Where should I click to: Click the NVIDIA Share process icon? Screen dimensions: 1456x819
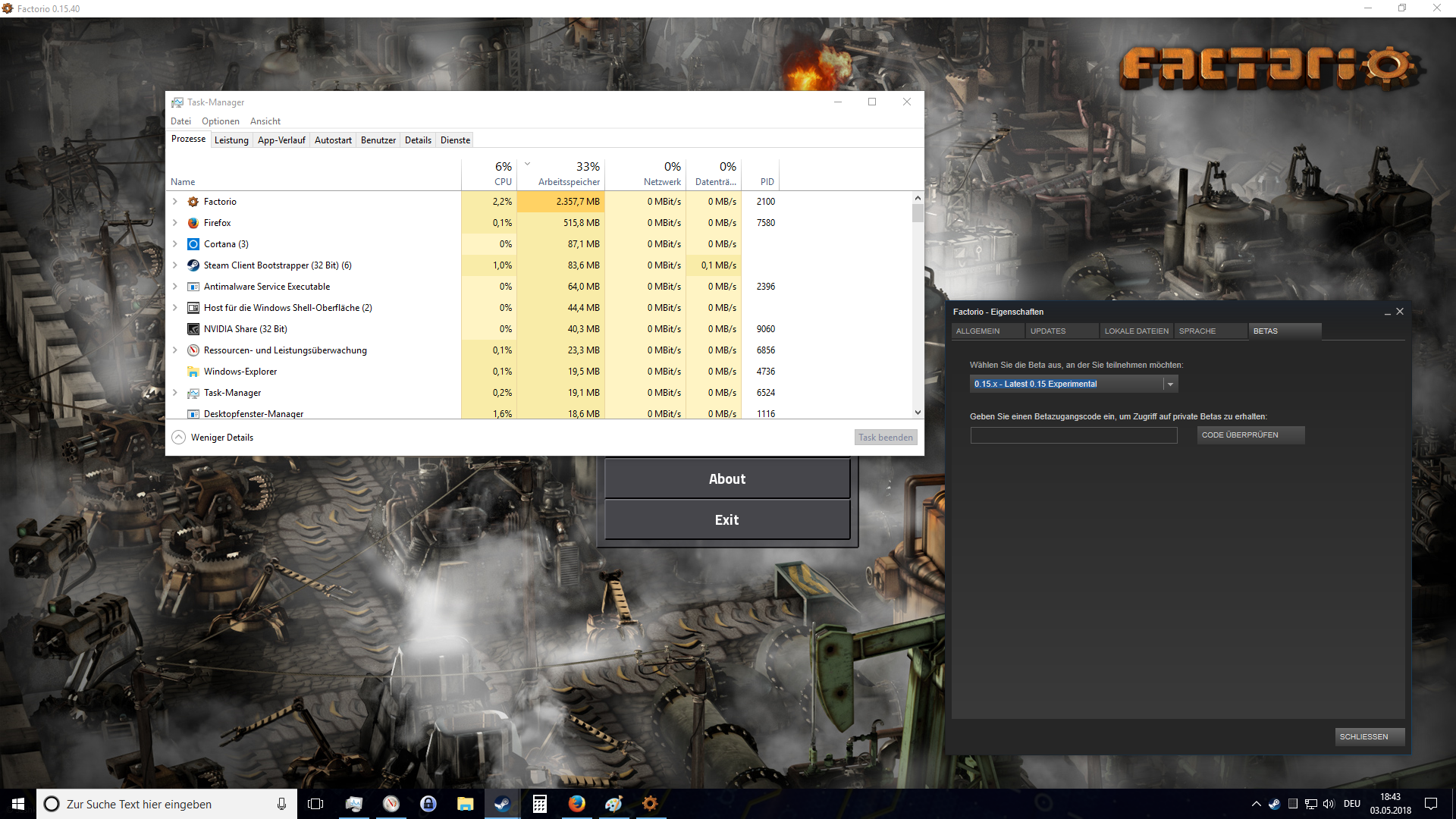pyautogui.click(x=193, y=329)
